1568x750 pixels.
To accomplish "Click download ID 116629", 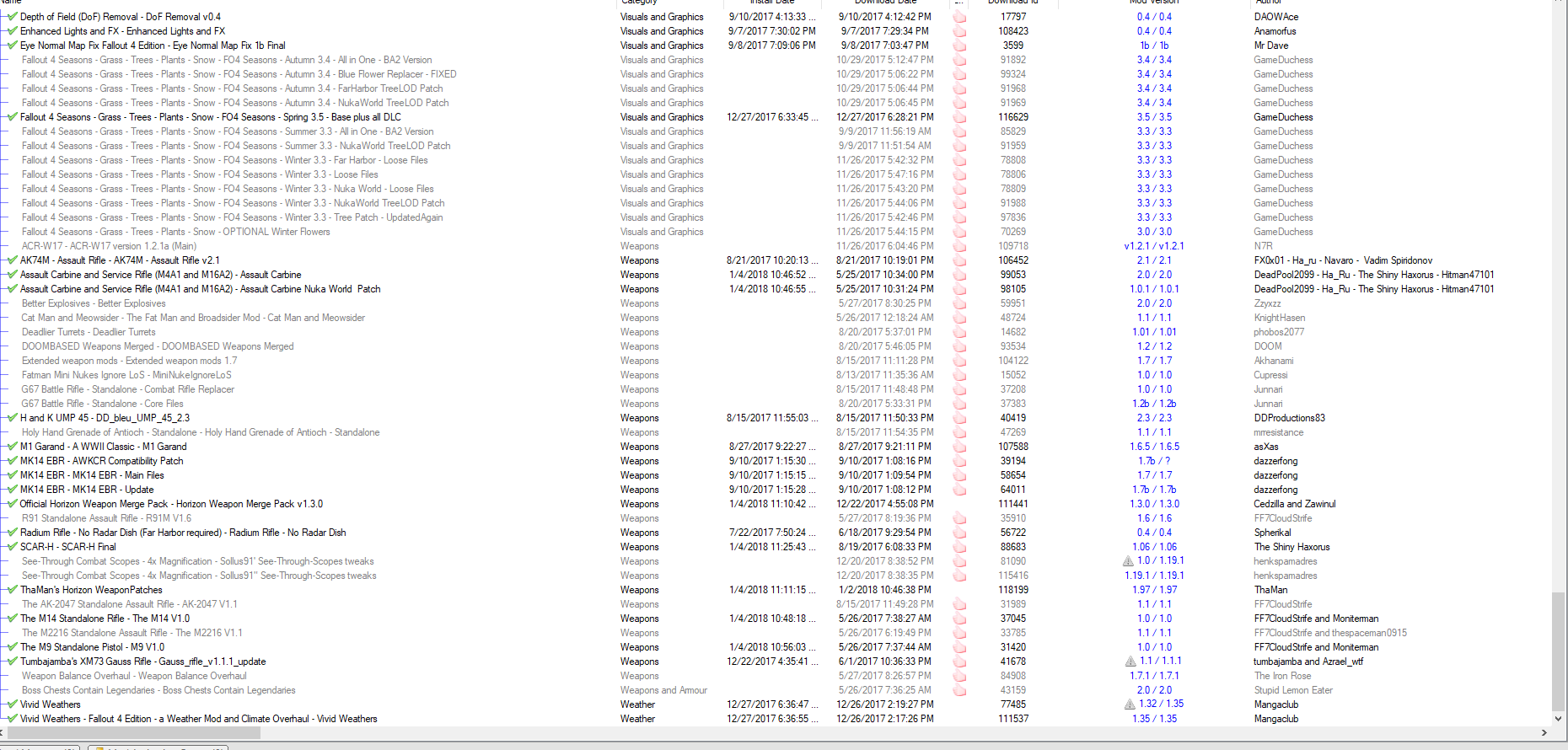I will click(x=1013, y=117).
